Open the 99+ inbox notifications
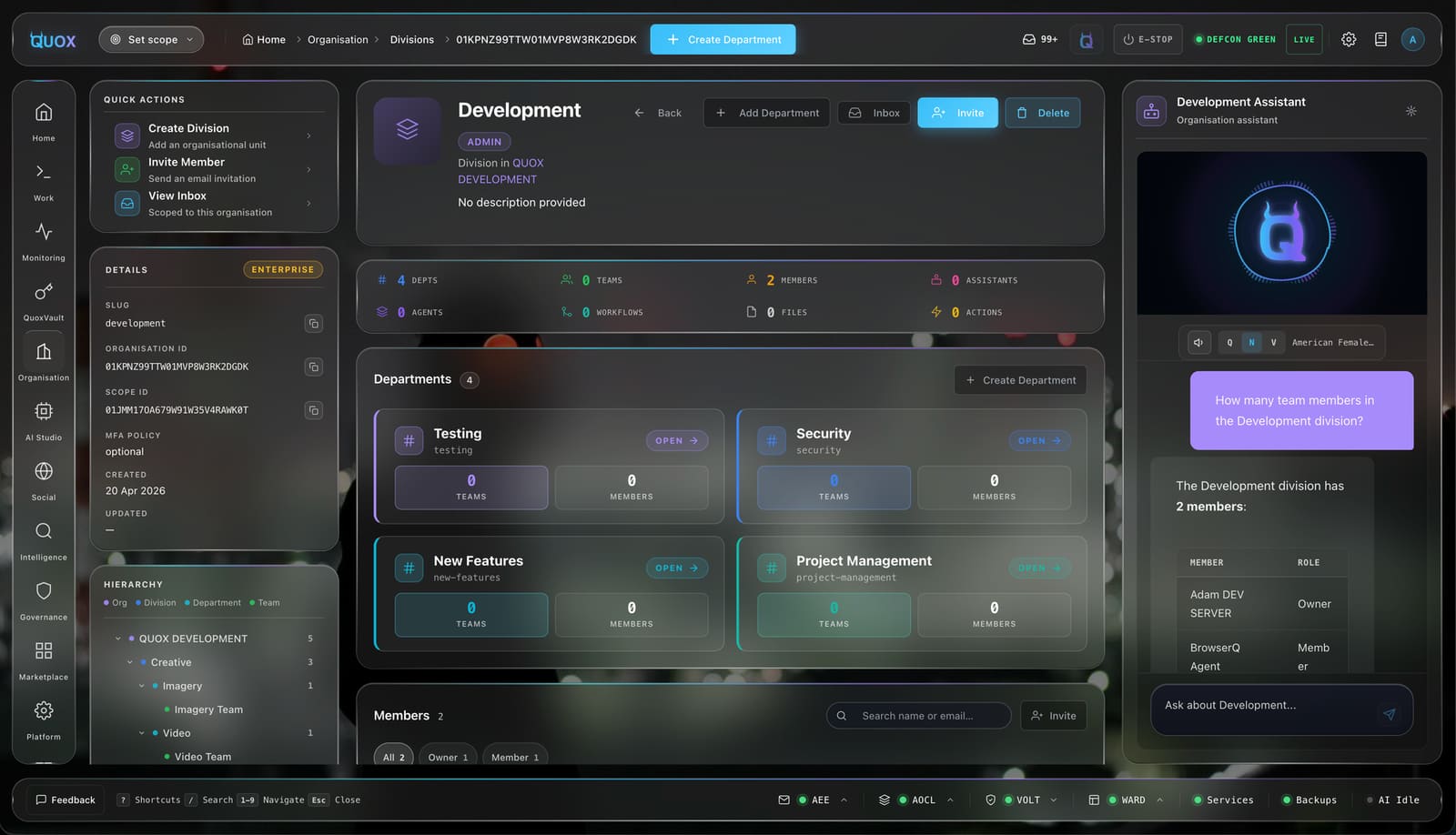Image resolution: width=1456 pixels, height=835 pixels. pyautogui.click(x=1040, y=39)
